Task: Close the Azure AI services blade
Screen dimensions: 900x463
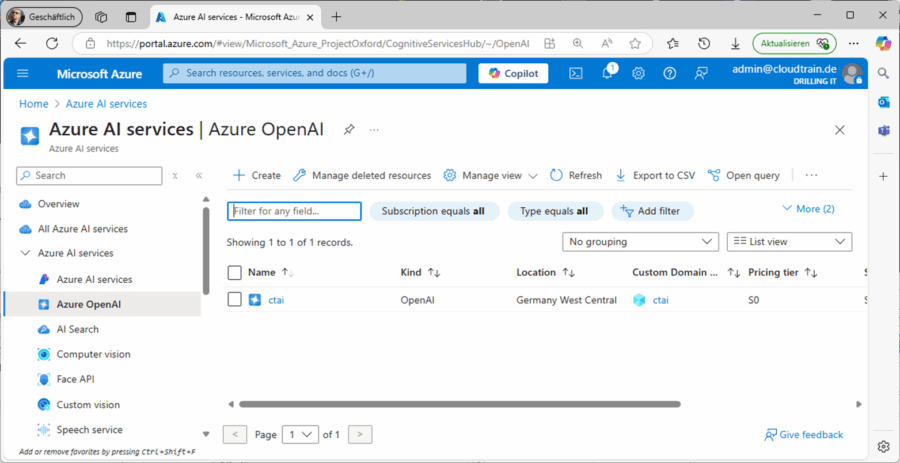Action: [840, 130]
